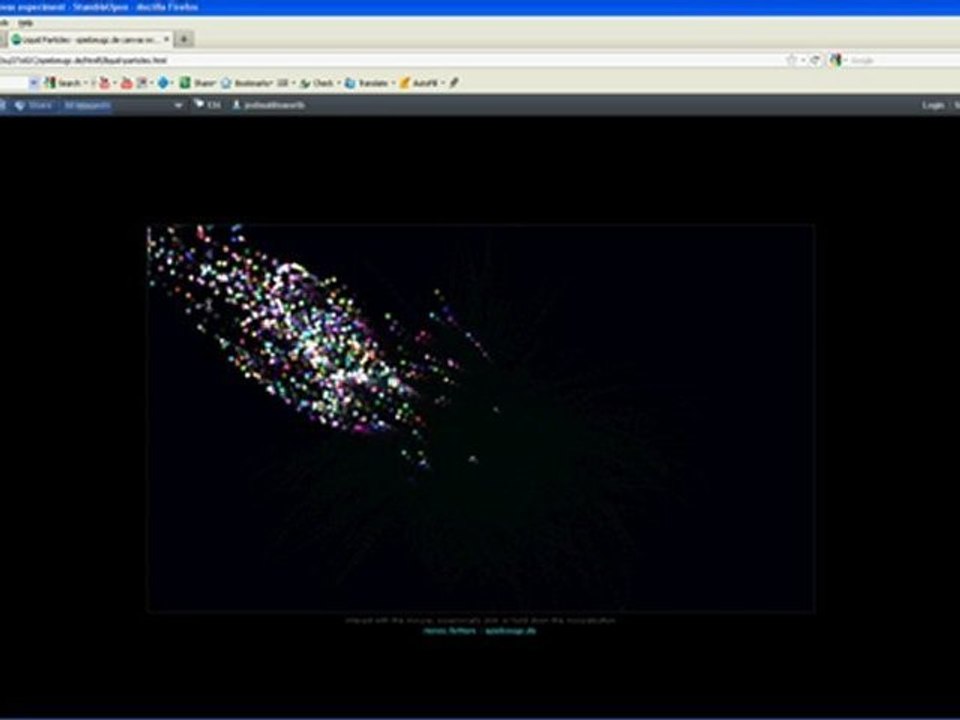Click the Translate toolbar button
The image size is (960, 720).
(366, 83)
